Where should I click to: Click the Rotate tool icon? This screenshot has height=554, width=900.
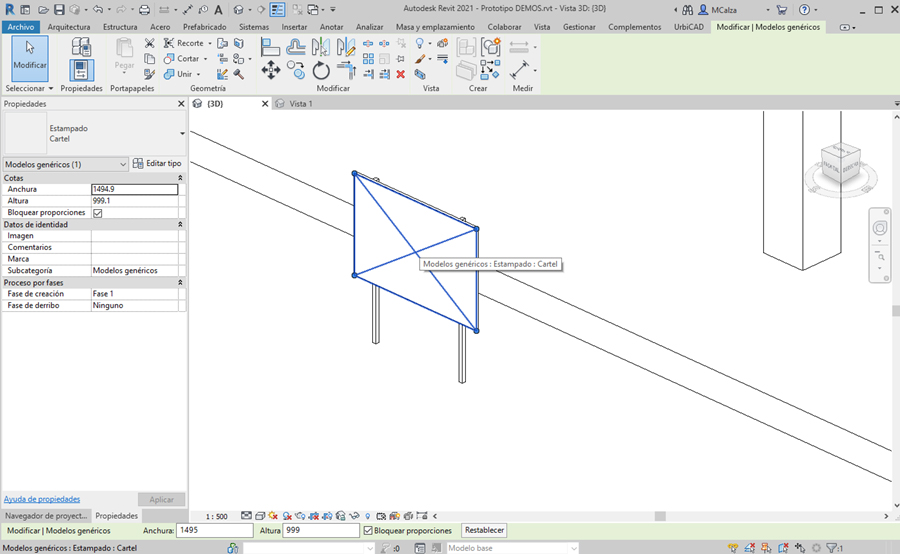[321, 70]
